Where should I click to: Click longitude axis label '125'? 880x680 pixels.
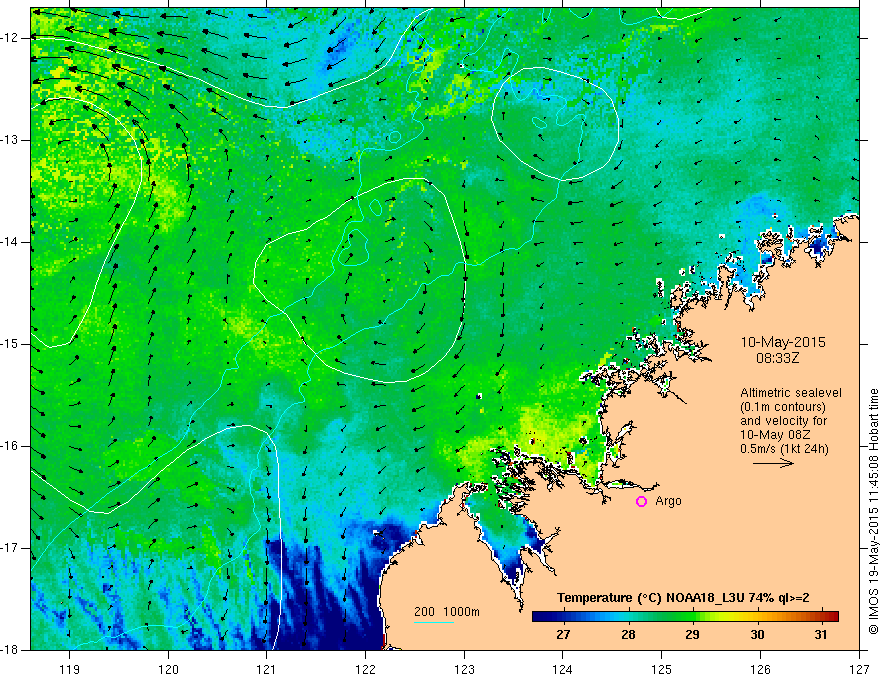pyautogui.click(x=662, y=669)
